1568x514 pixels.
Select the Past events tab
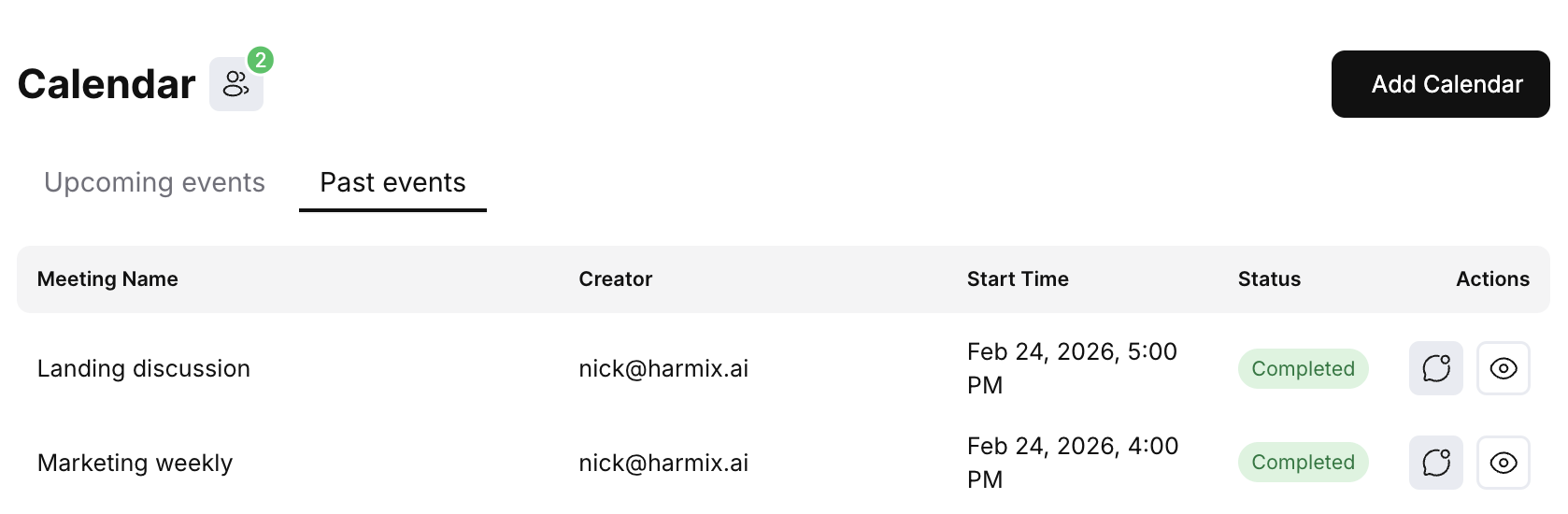392,182
